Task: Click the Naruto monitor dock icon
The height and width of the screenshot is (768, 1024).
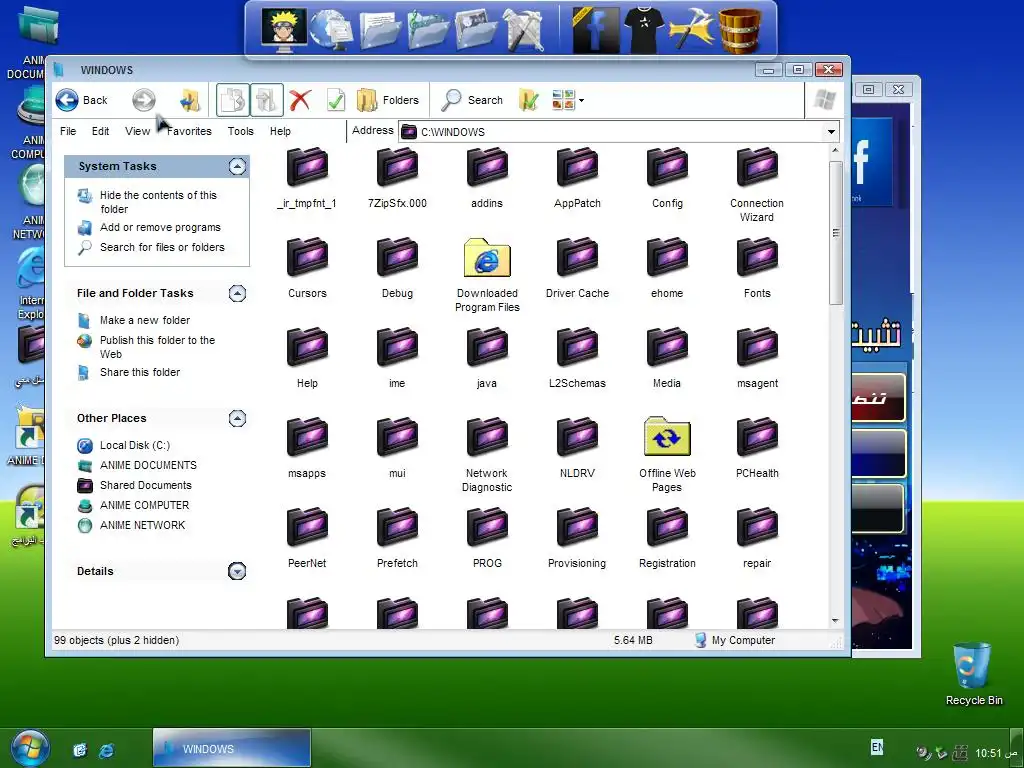Action: [x=284, y=30]
